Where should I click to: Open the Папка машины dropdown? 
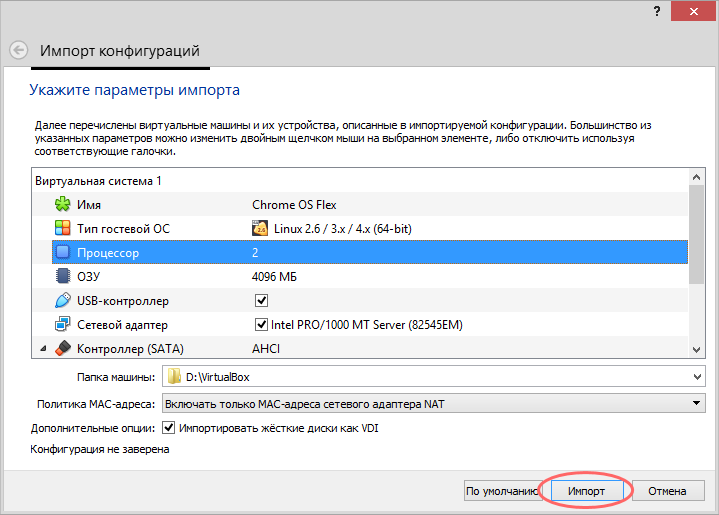click(x=697, y=377)
